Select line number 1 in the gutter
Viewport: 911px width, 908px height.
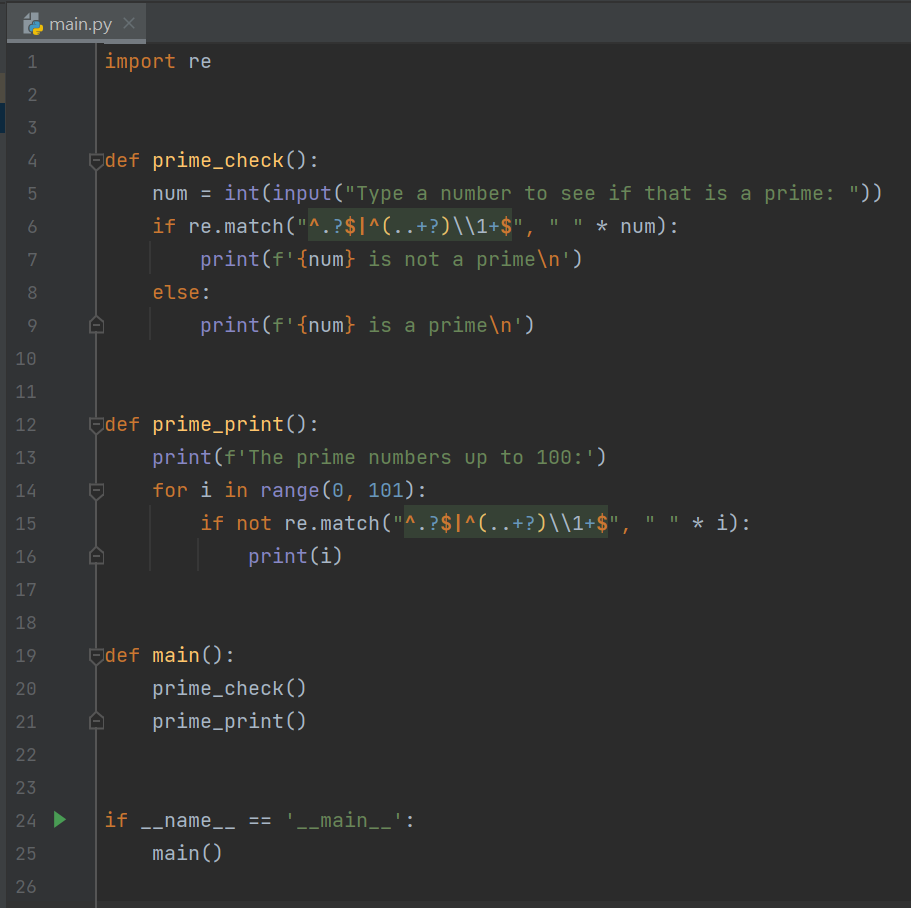pos(33,62)
